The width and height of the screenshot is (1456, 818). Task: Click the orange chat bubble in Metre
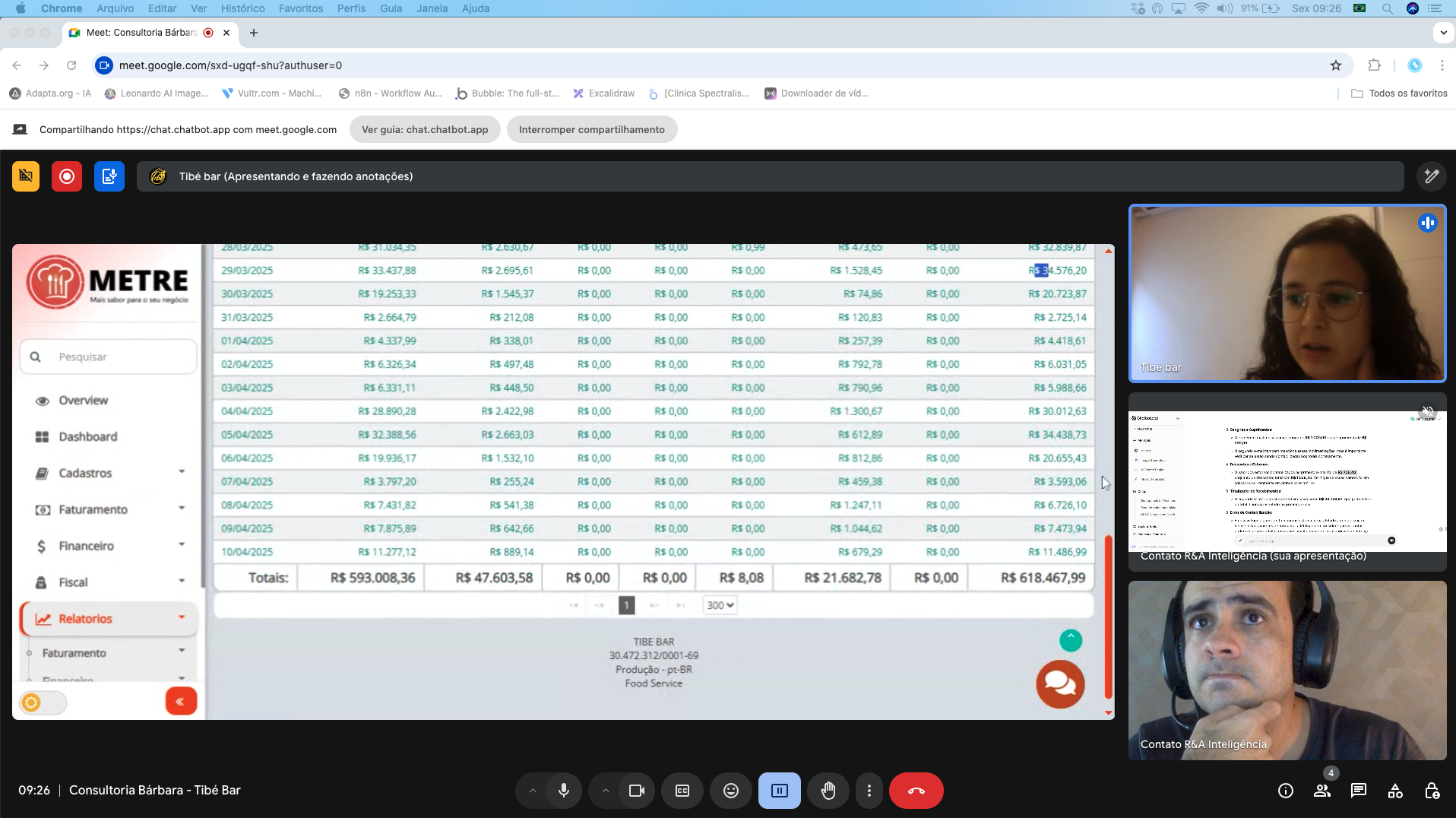[x=1060, y=684]
